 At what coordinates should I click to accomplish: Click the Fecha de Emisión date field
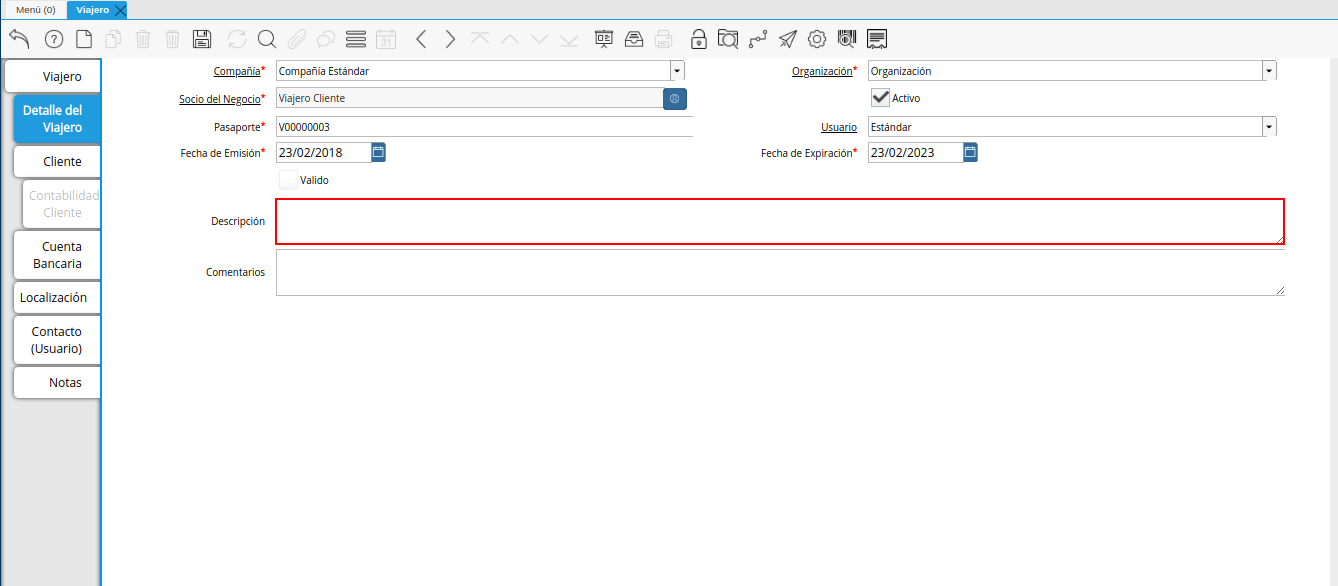[x=324, y=153]
